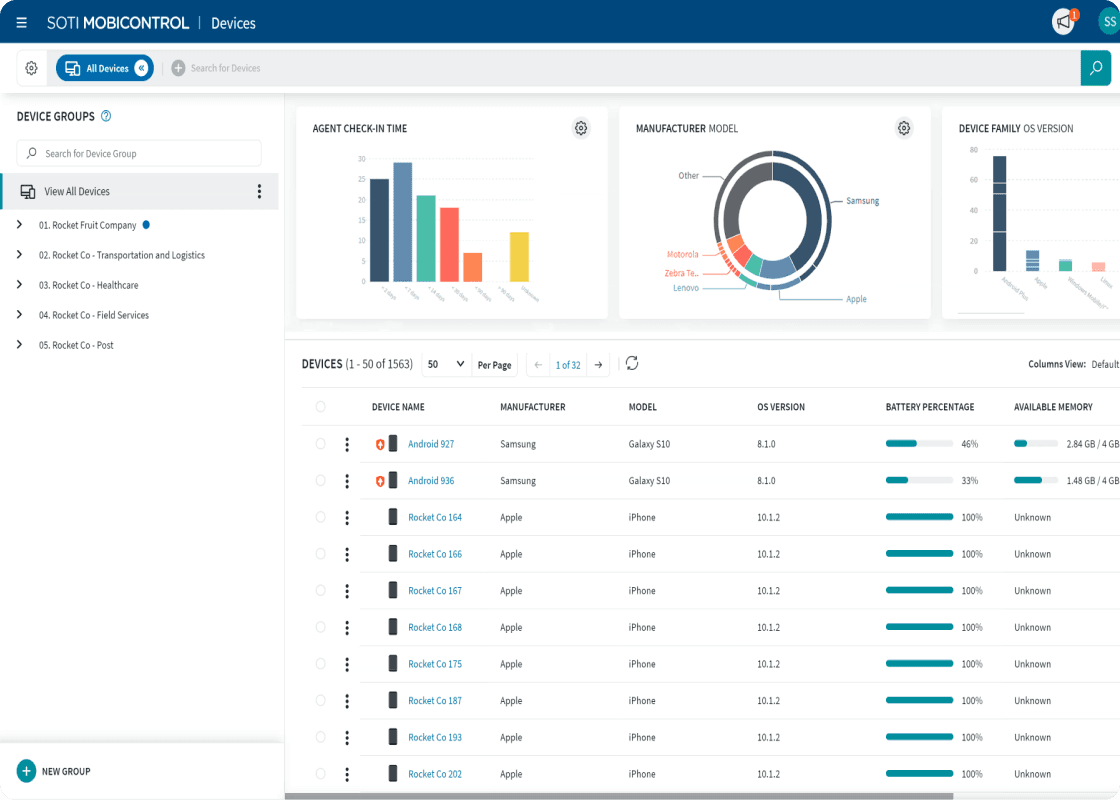Image resolution: width=1120 pixels, height=800 pixels.
Task: Open Android 927 device link
Action: [x=431, y=444]
